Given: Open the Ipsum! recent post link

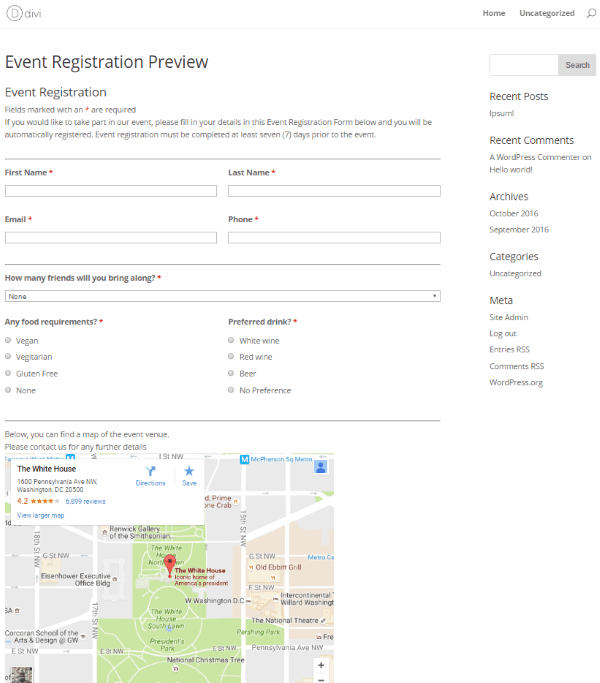Looking at the screenshot, I should [502, 113].
